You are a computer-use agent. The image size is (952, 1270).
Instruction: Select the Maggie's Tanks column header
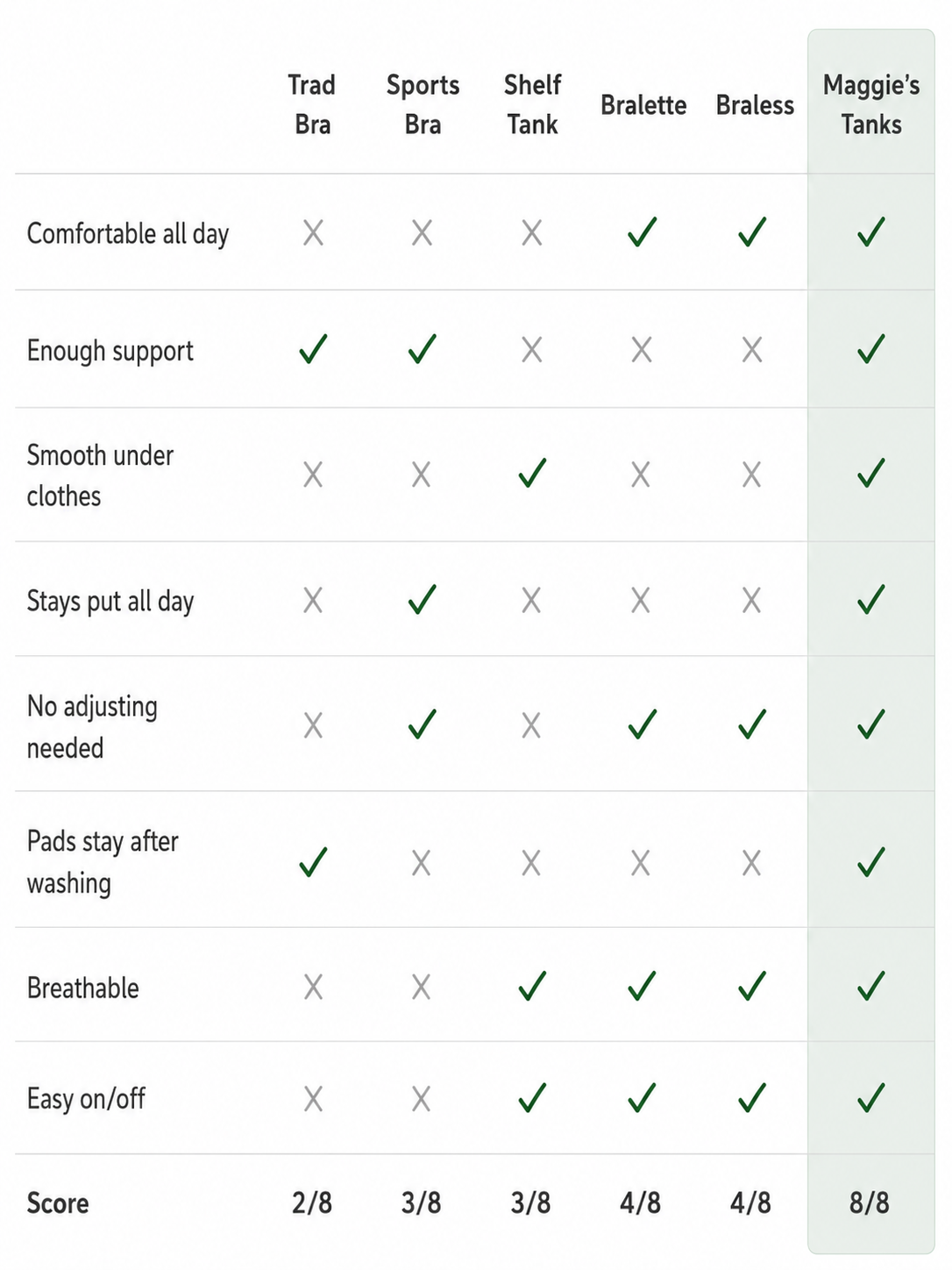point(871,104)
